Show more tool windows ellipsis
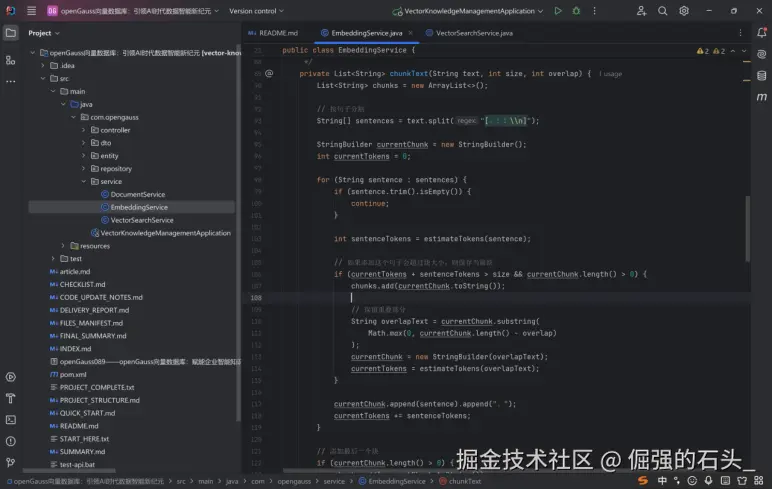772x489 pixels. [x=10, y=82]
